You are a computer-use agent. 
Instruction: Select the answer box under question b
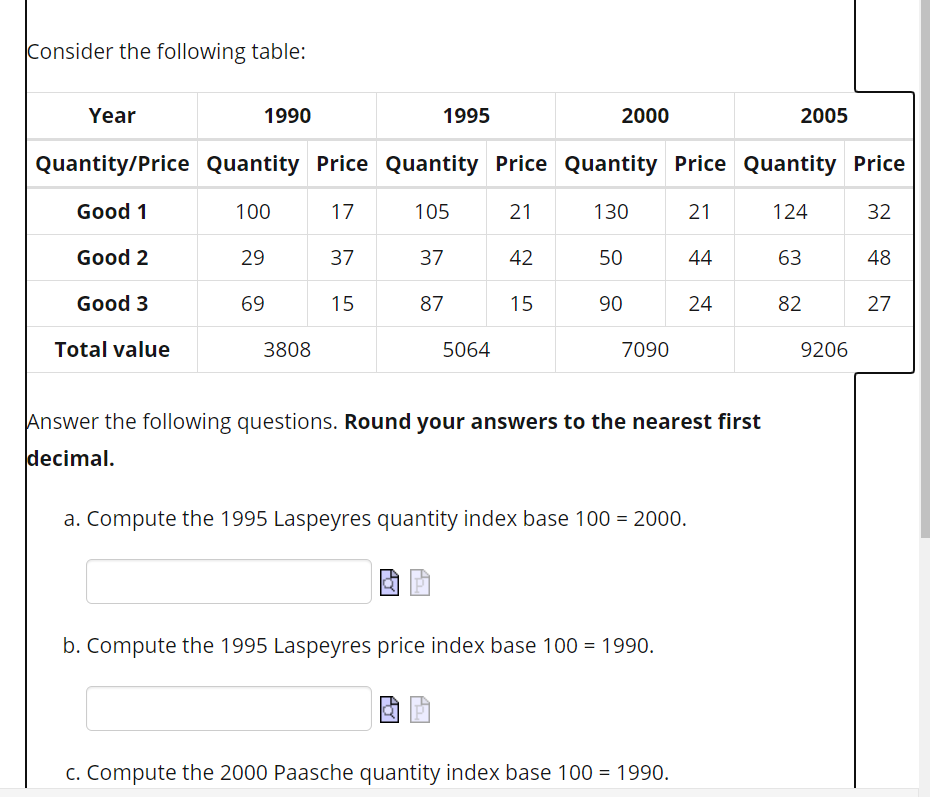(x=228, y=708)
